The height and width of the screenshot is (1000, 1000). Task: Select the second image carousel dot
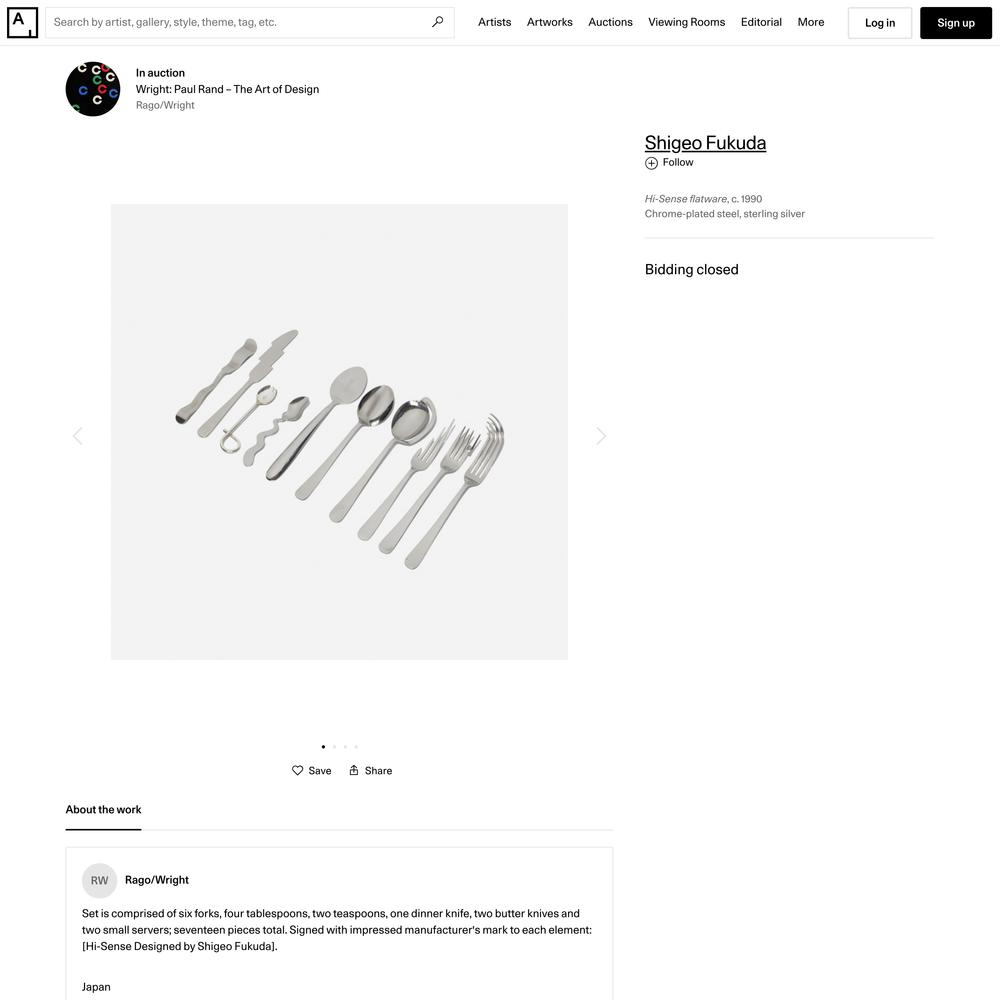(x=334, y=747)
